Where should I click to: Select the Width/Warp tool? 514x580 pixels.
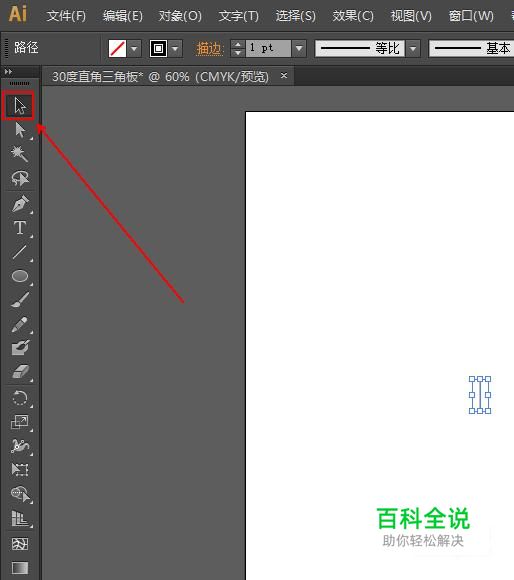click(20, 446)
